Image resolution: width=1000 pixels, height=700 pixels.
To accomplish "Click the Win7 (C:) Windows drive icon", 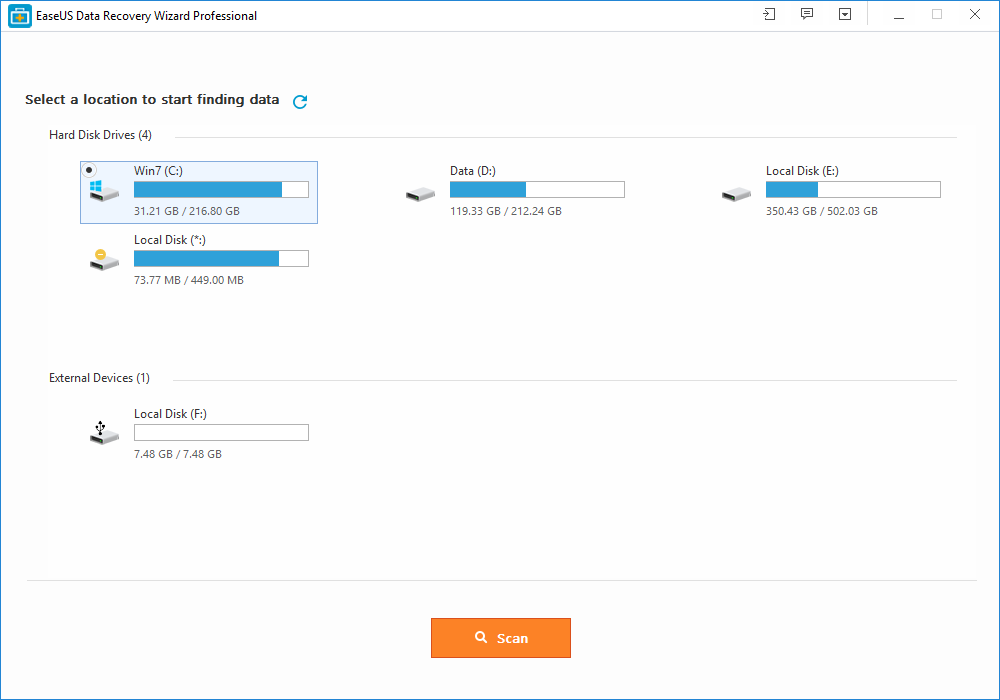I will coord(104,191).
